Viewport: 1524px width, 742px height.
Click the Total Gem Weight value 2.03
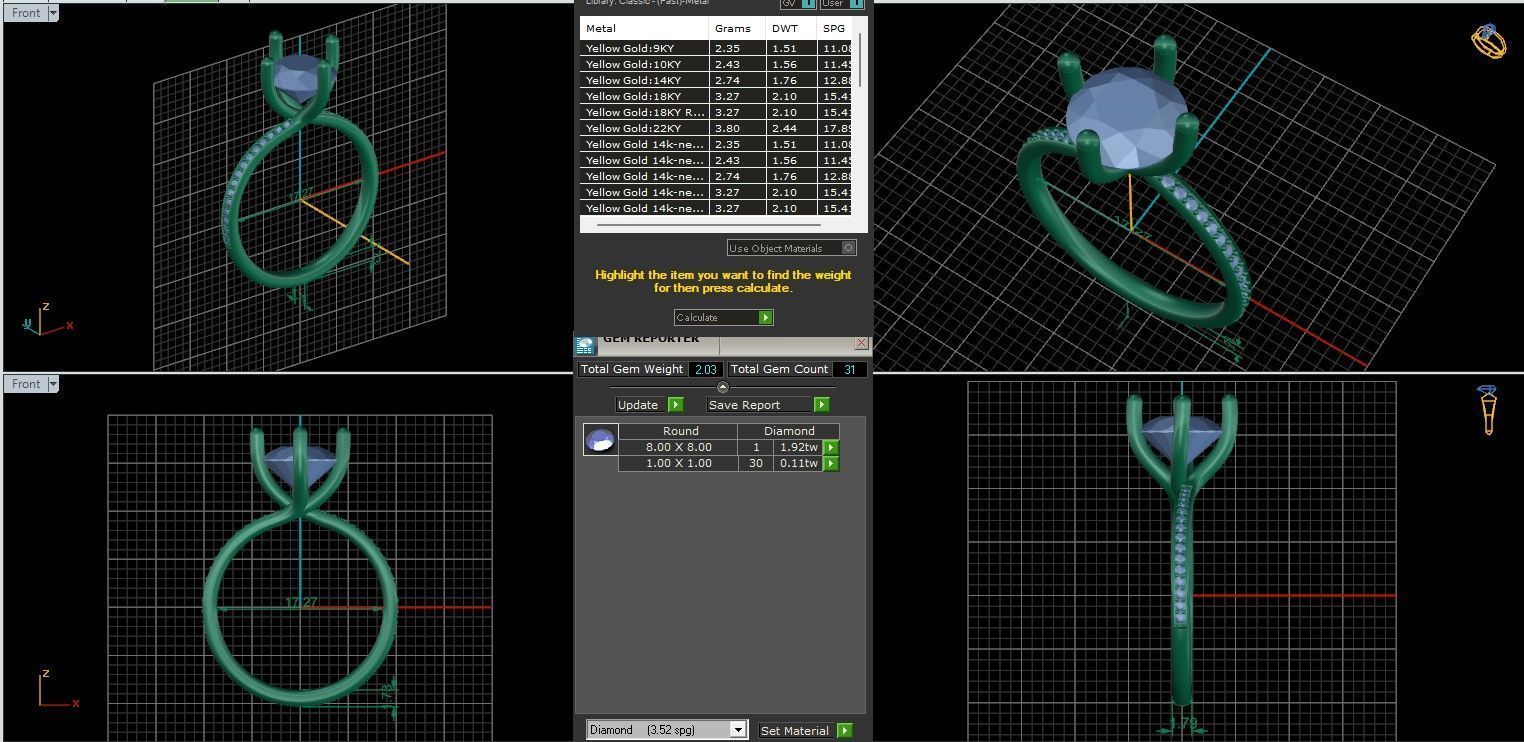(705, 369)
